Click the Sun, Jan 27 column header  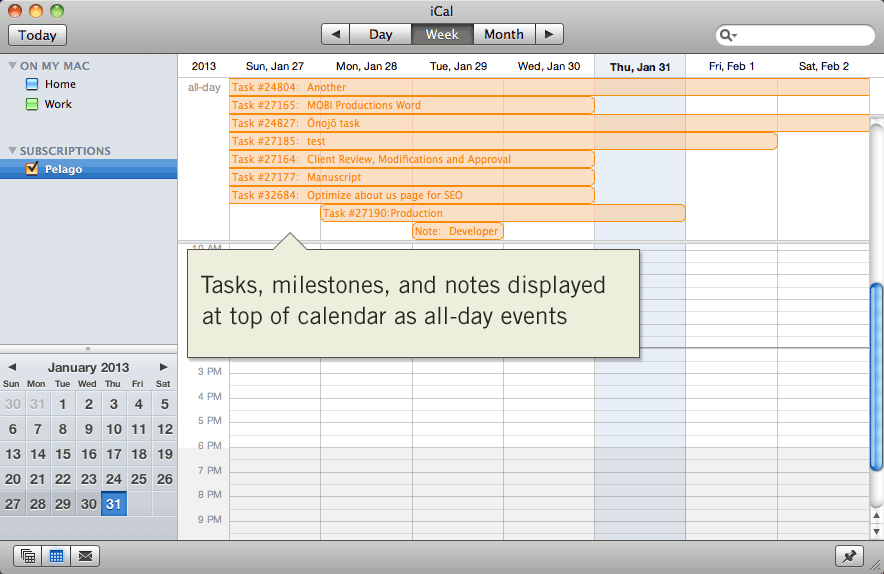(275, 66)
